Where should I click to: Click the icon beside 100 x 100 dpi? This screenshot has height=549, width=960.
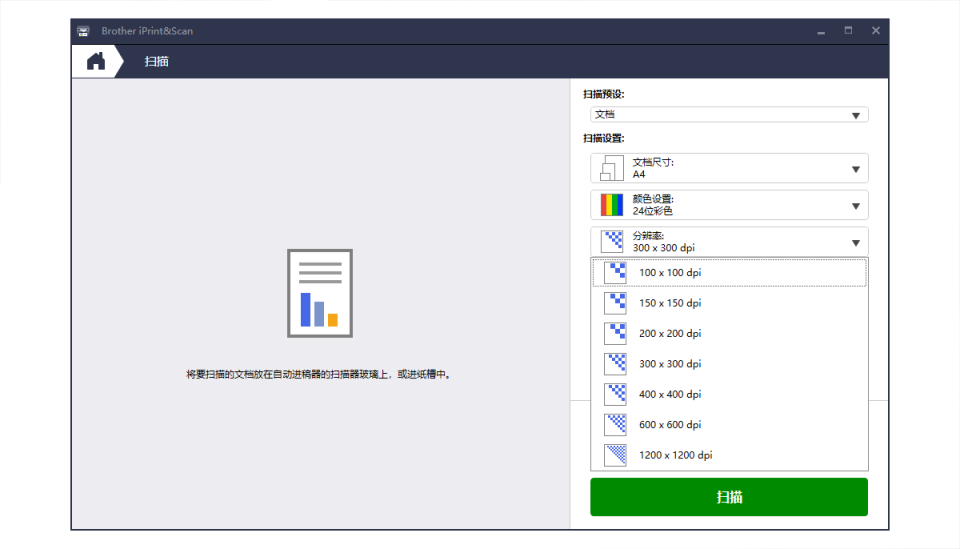tap(615, 272)
